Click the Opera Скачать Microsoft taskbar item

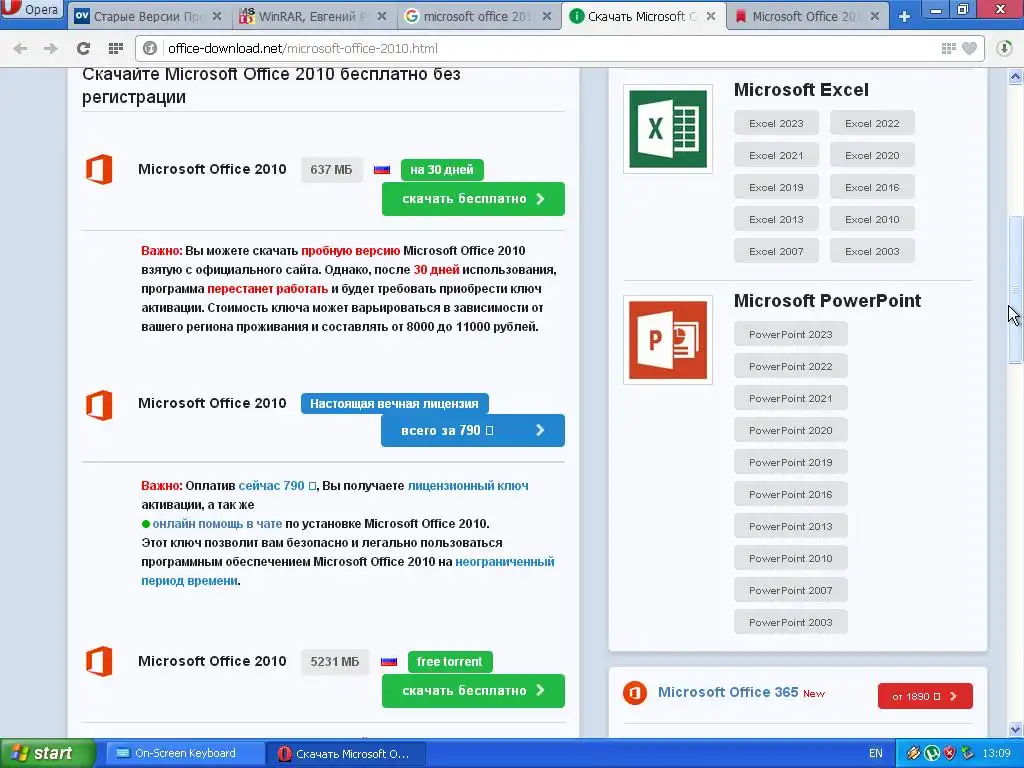(347, 753)
